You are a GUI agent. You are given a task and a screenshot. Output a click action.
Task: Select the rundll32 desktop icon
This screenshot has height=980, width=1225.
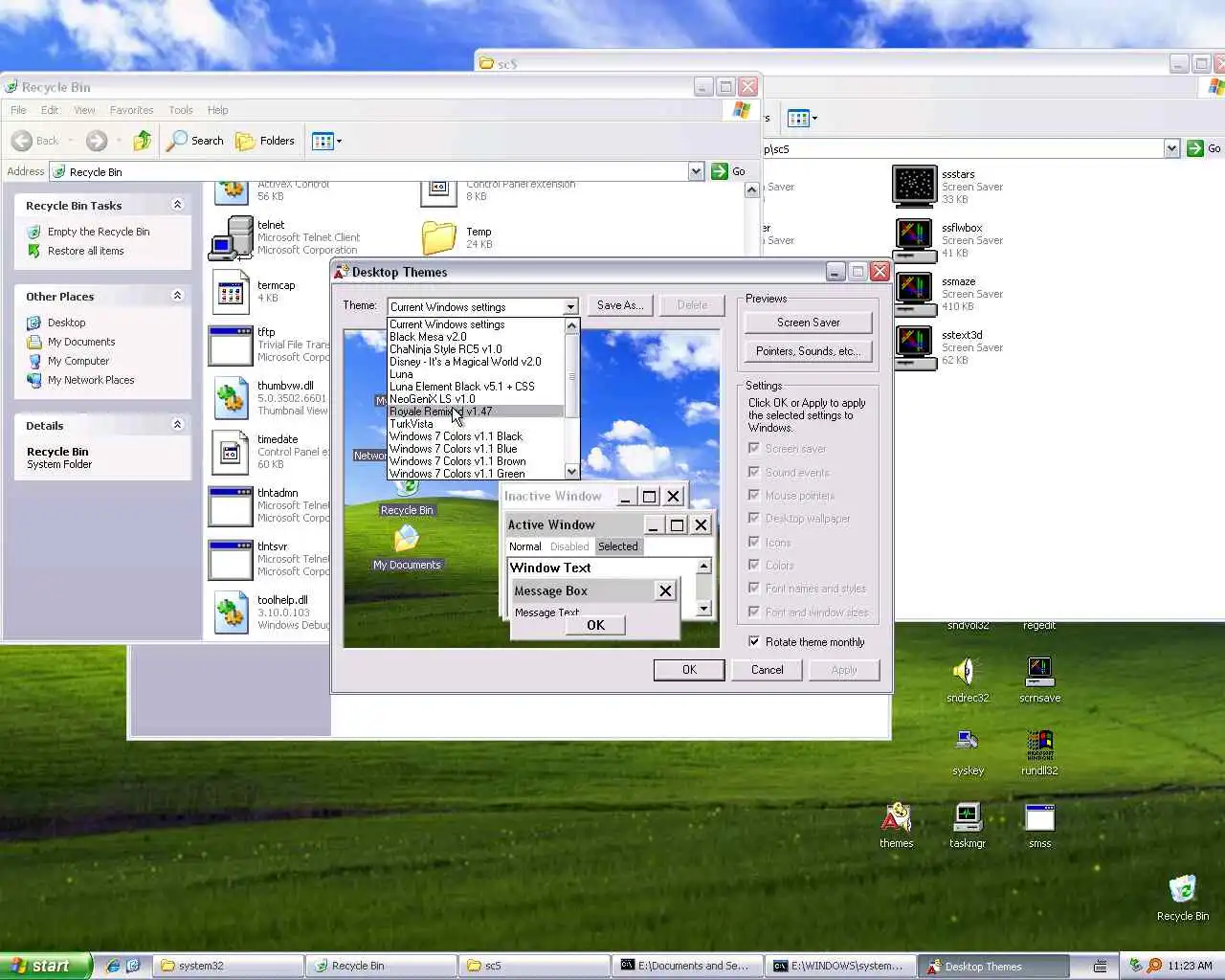(1039, 744)
